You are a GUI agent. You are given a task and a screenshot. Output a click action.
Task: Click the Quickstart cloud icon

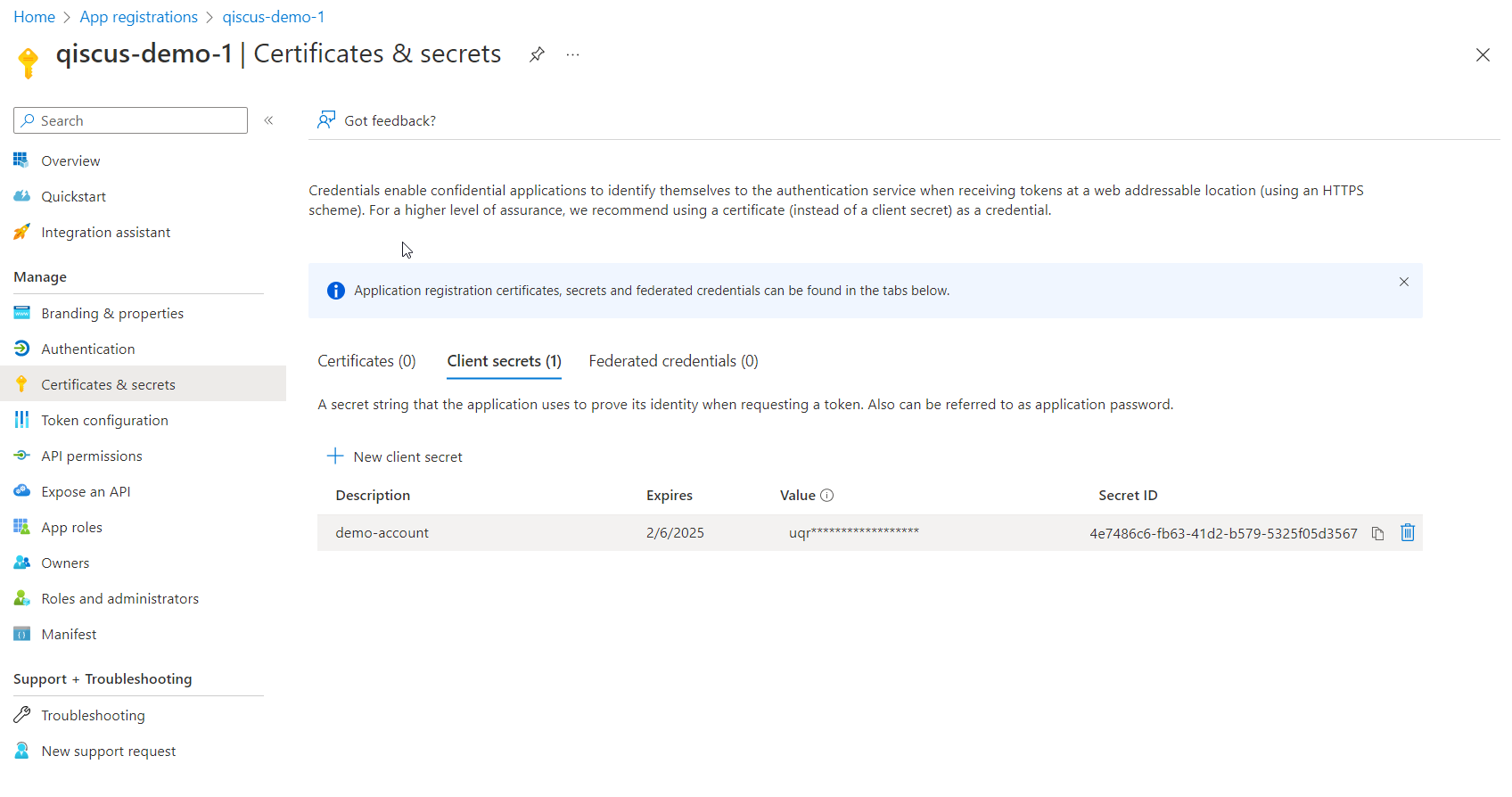point(21,196)
